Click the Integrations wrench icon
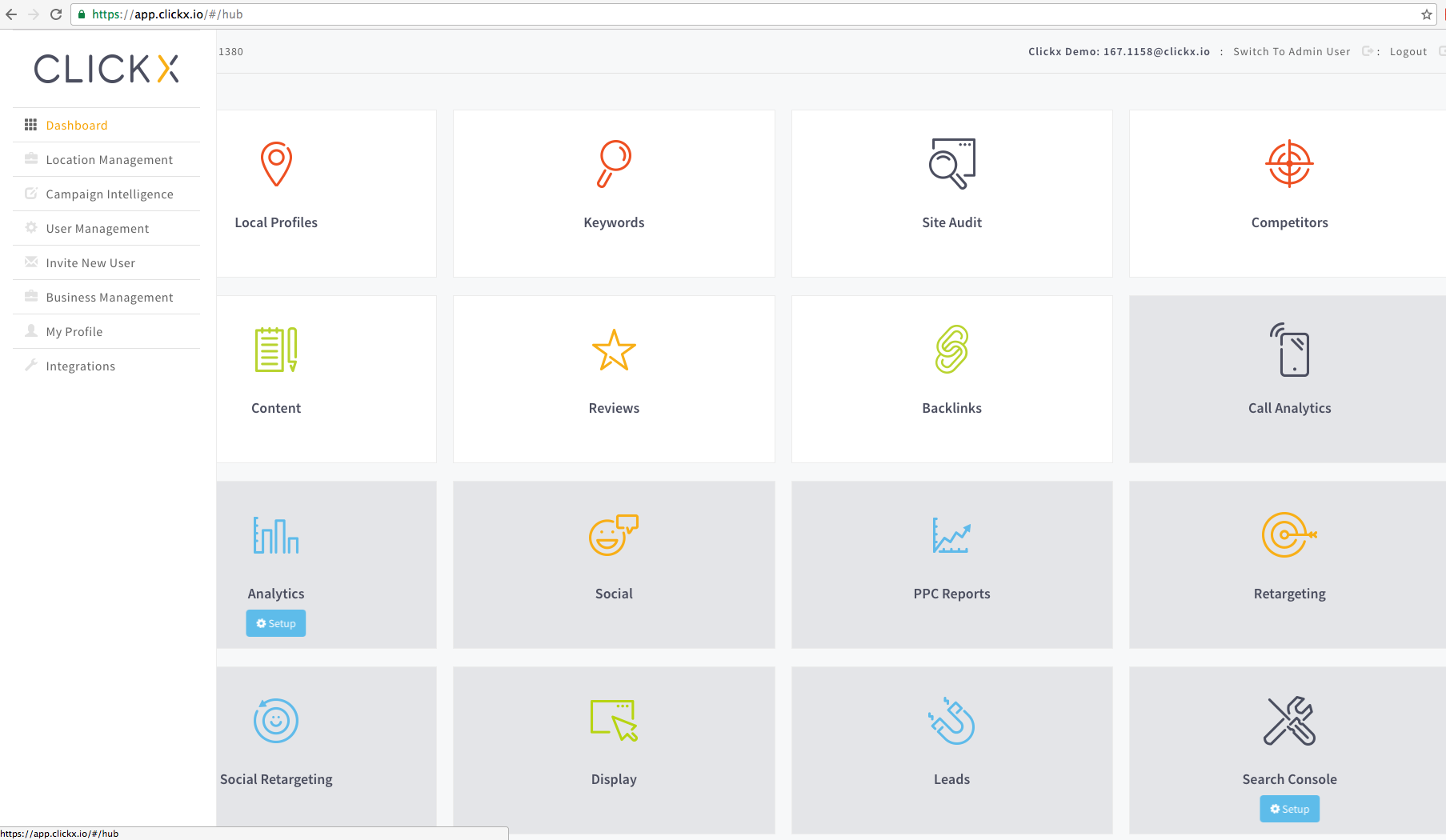The height and width of the screenshot is (840, 1446). tap(31, 365)
